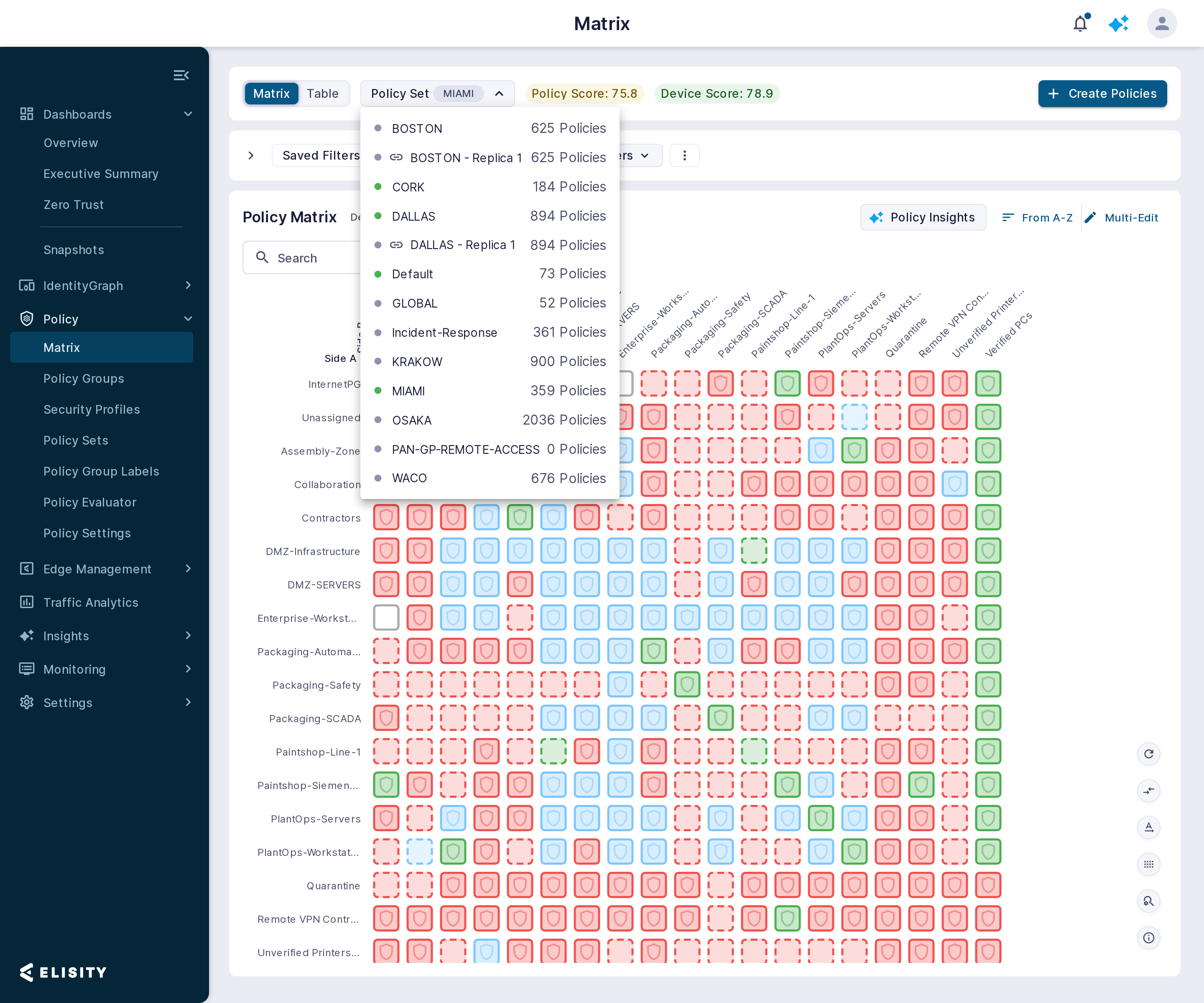The height and width of the screenshot is (1003, 1204).
Task: Expand the filters panel chevron
Action: pyautogui.click(x=250, y=155)
